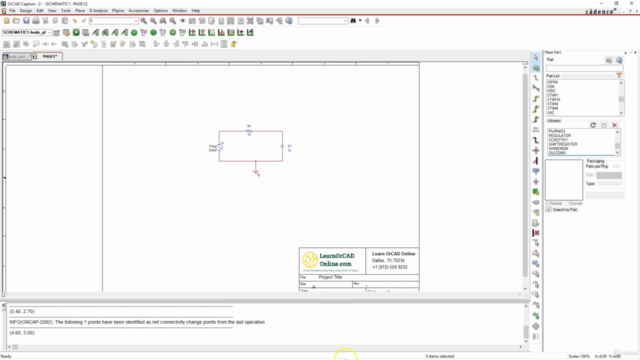Open the Place menu
Image resolution: width=640 pixels, height=360 pixels.
coord(80,11)
